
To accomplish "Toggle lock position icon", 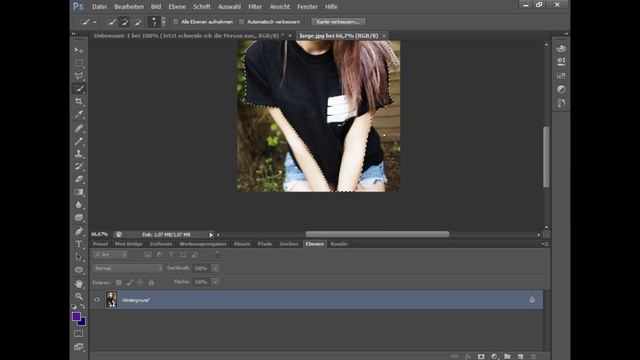I will [140, 282].
